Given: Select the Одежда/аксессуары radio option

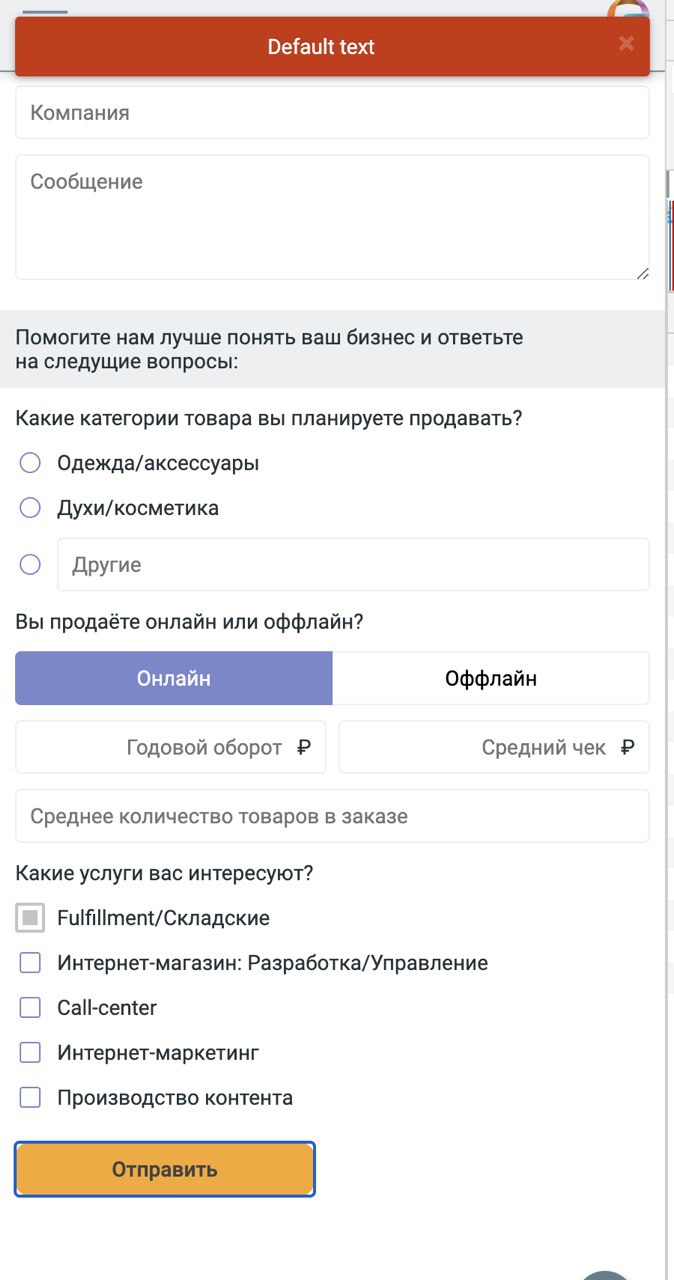Looking at the screenshot, I should 30,463.
